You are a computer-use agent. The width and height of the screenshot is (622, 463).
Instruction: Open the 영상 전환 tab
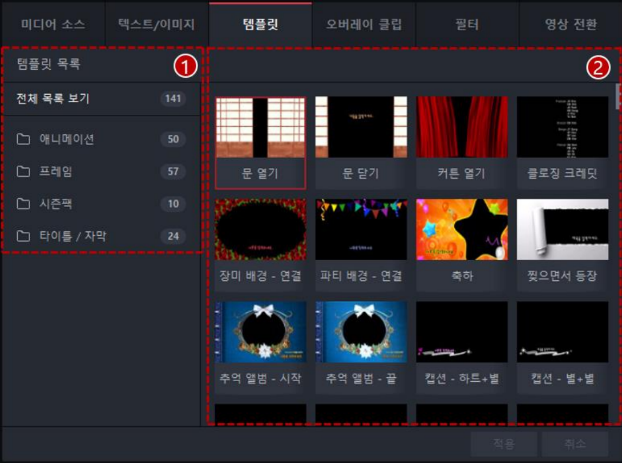(x=570, y=22)
